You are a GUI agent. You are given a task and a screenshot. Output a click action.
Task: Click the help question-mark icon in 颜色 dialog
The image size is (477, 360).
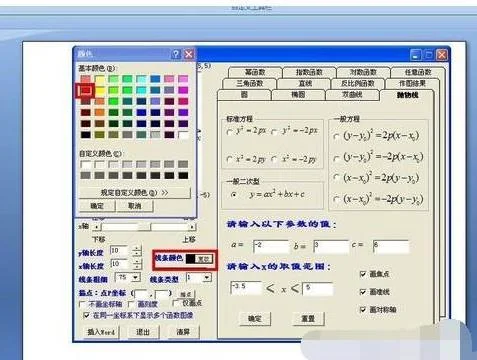(176, 54)
